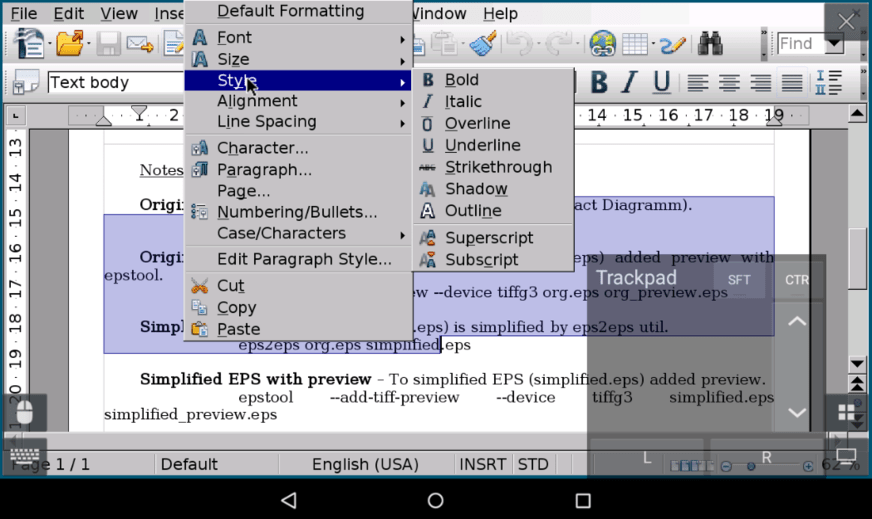This screenshot has width=872, height=519.
Task: Tap the trackpad down chevron button
Action: click(797, 412)
